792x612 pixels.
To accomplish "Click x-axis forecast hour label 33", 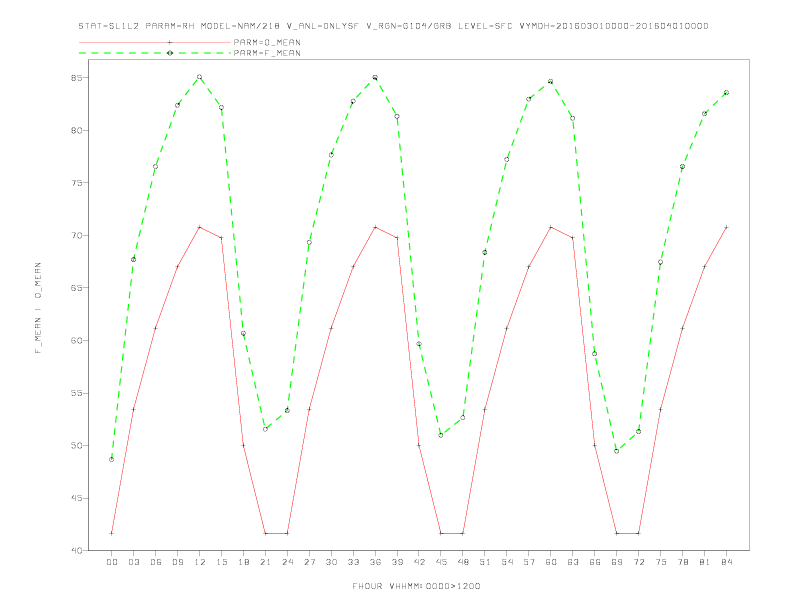I will [353, 562].
